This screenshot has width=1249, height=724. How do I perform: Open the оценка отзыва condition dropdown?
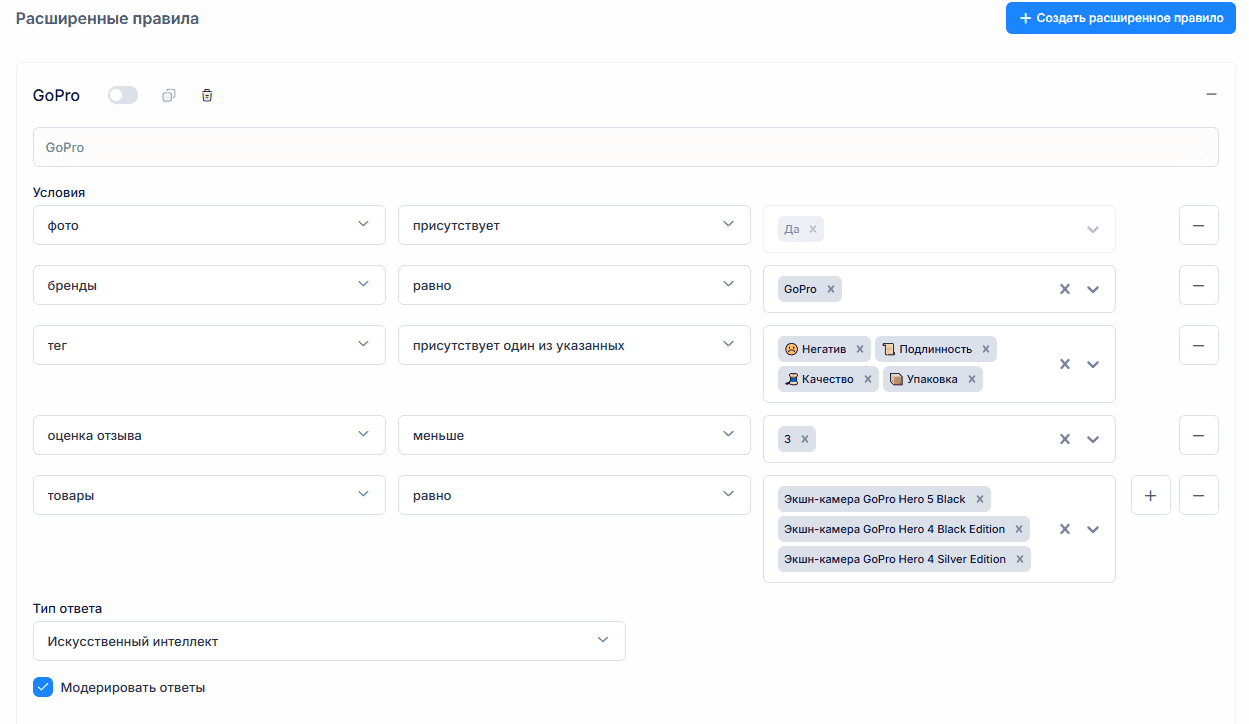(x=209, y=435)
